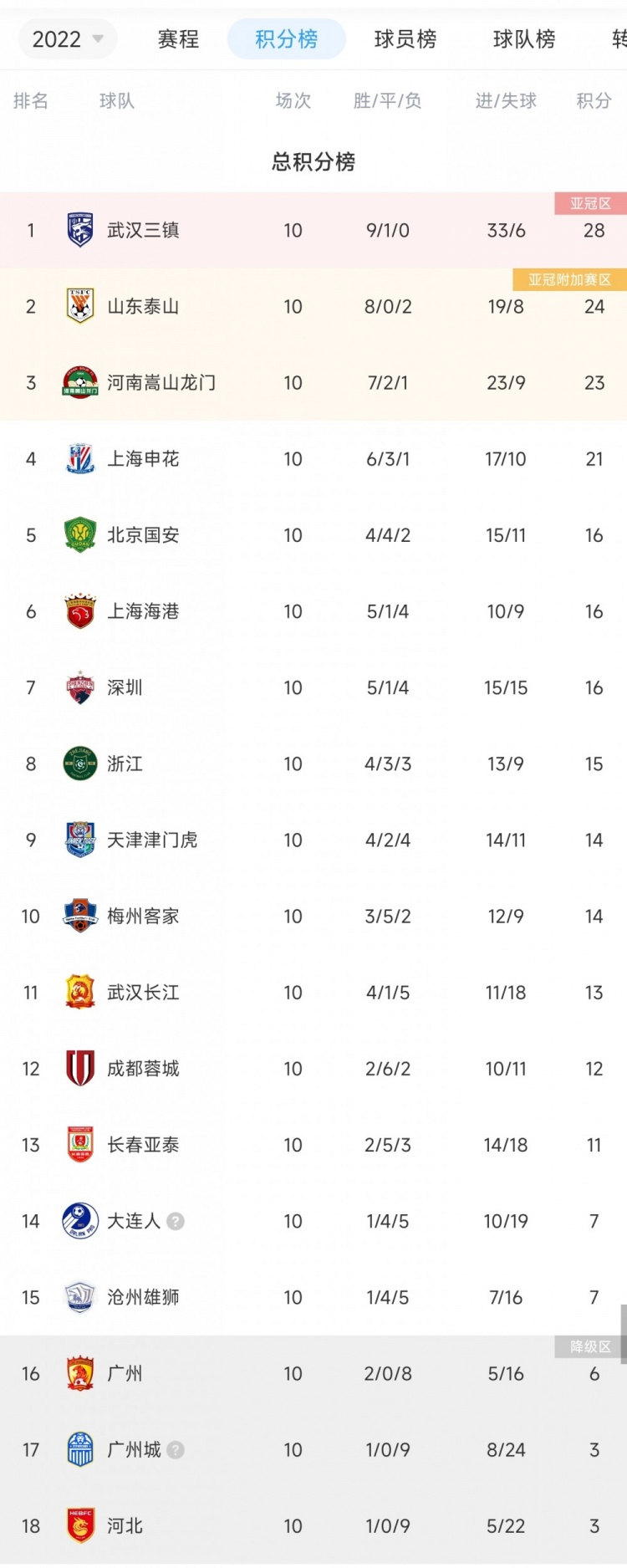Select the Zhejiang FC circular crest
Image resolution: width=627 pixels, height=1568 pixels.
tap(79, 764)
